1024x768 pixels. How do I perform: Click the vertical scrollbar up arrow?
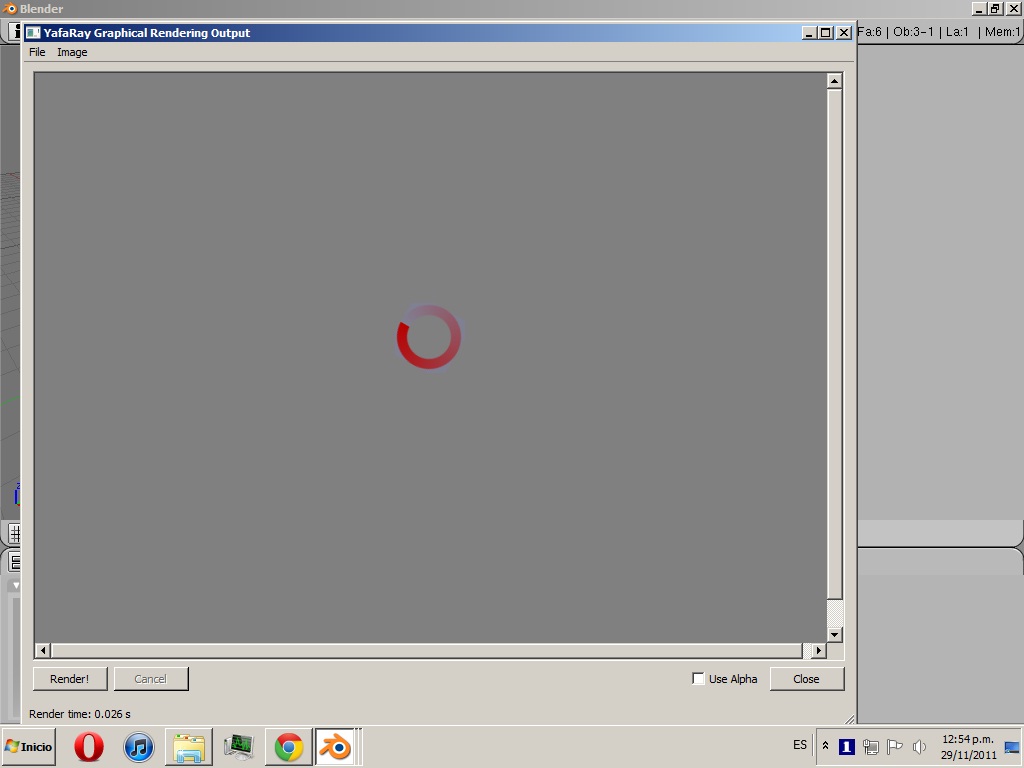834,81
